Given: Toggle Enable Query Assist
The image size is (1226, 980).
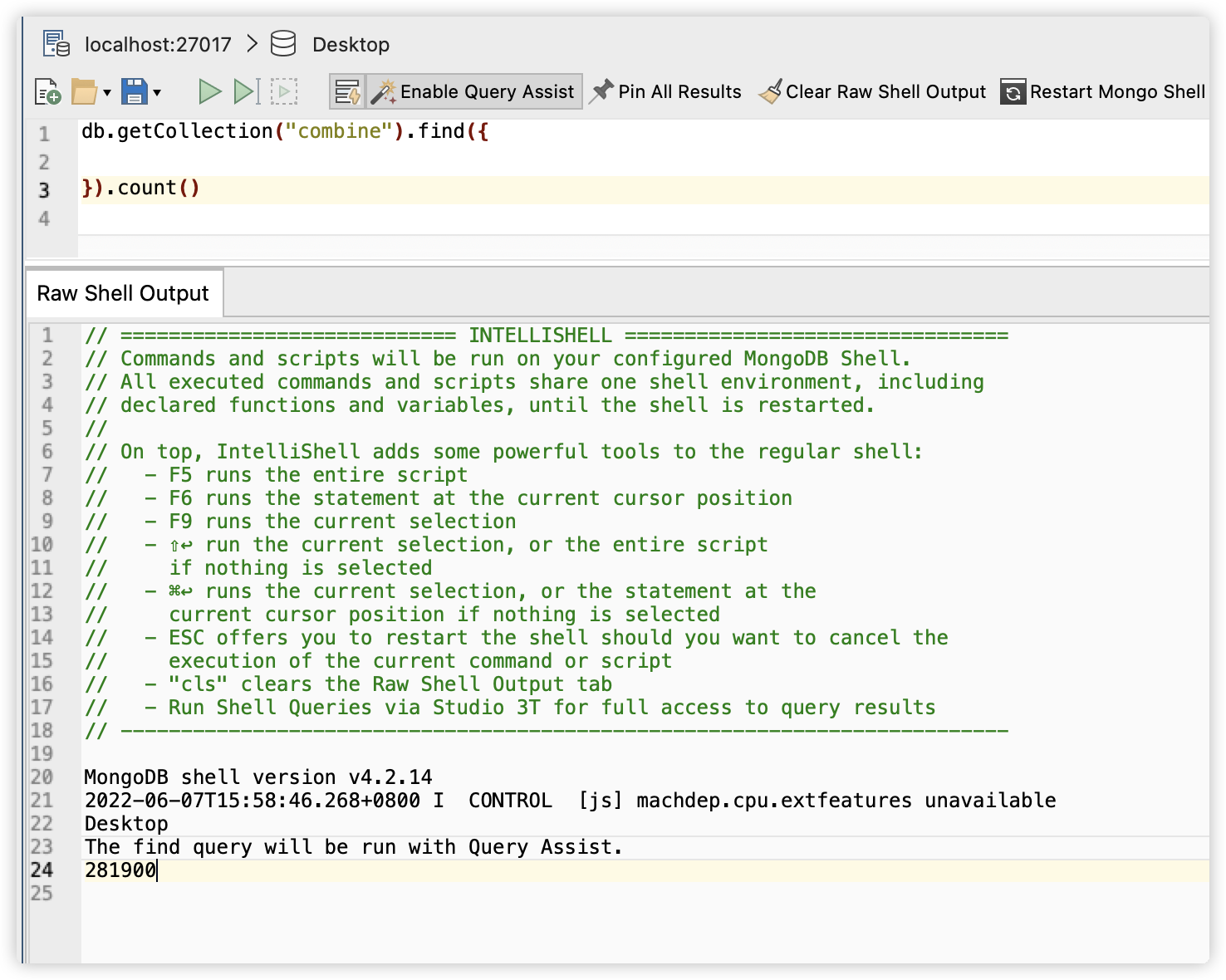Looking at the screenshot, I should [473, 91].
